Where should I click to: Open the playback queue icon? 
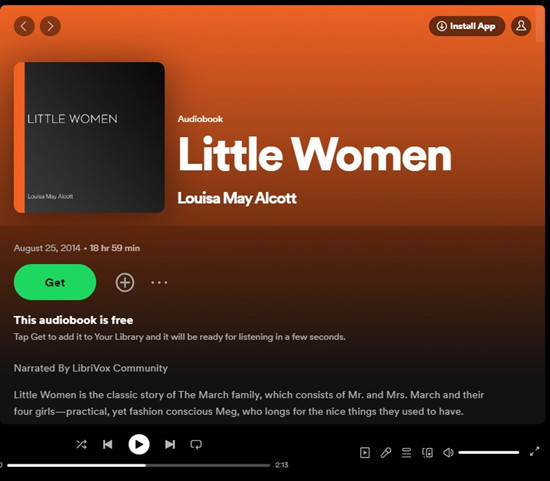click(407, 453)
